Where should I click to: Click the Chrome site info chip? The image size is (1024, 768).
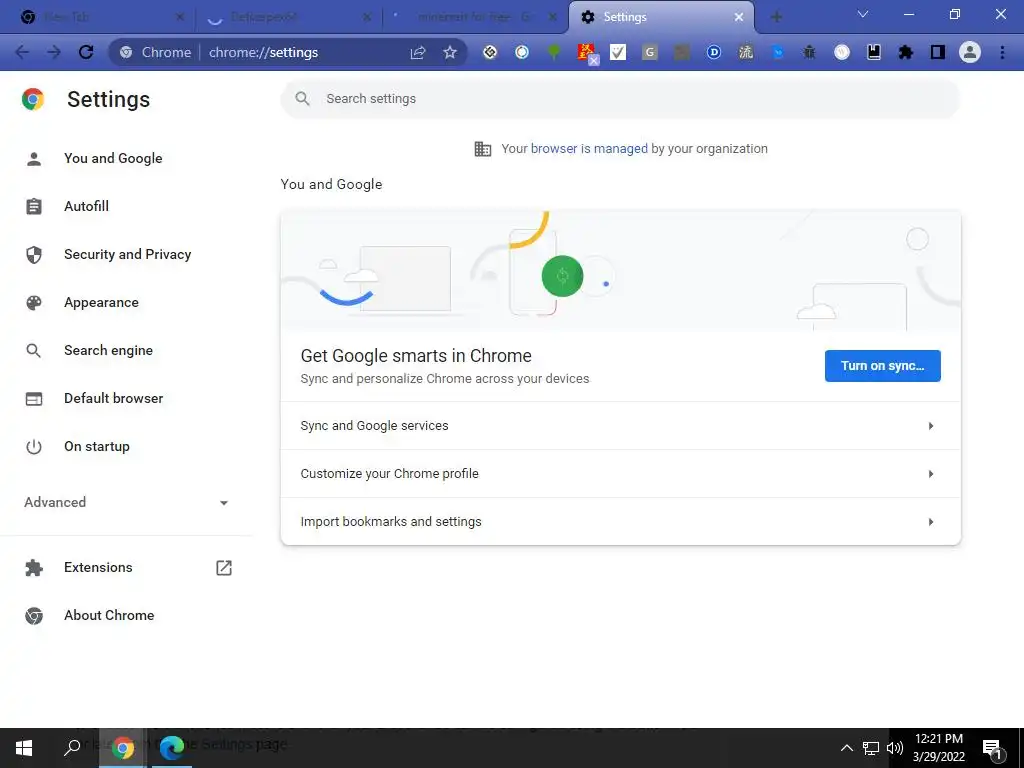(155, 52)
